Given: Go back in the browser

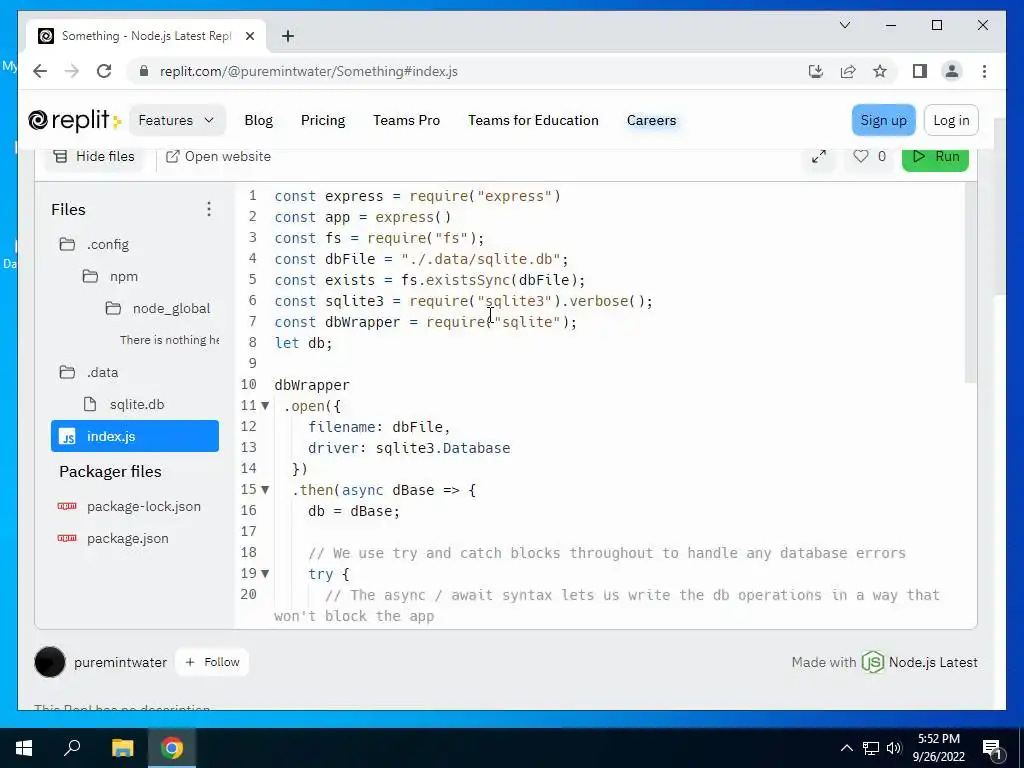Looking at the screenshot, I should [40, 71].
